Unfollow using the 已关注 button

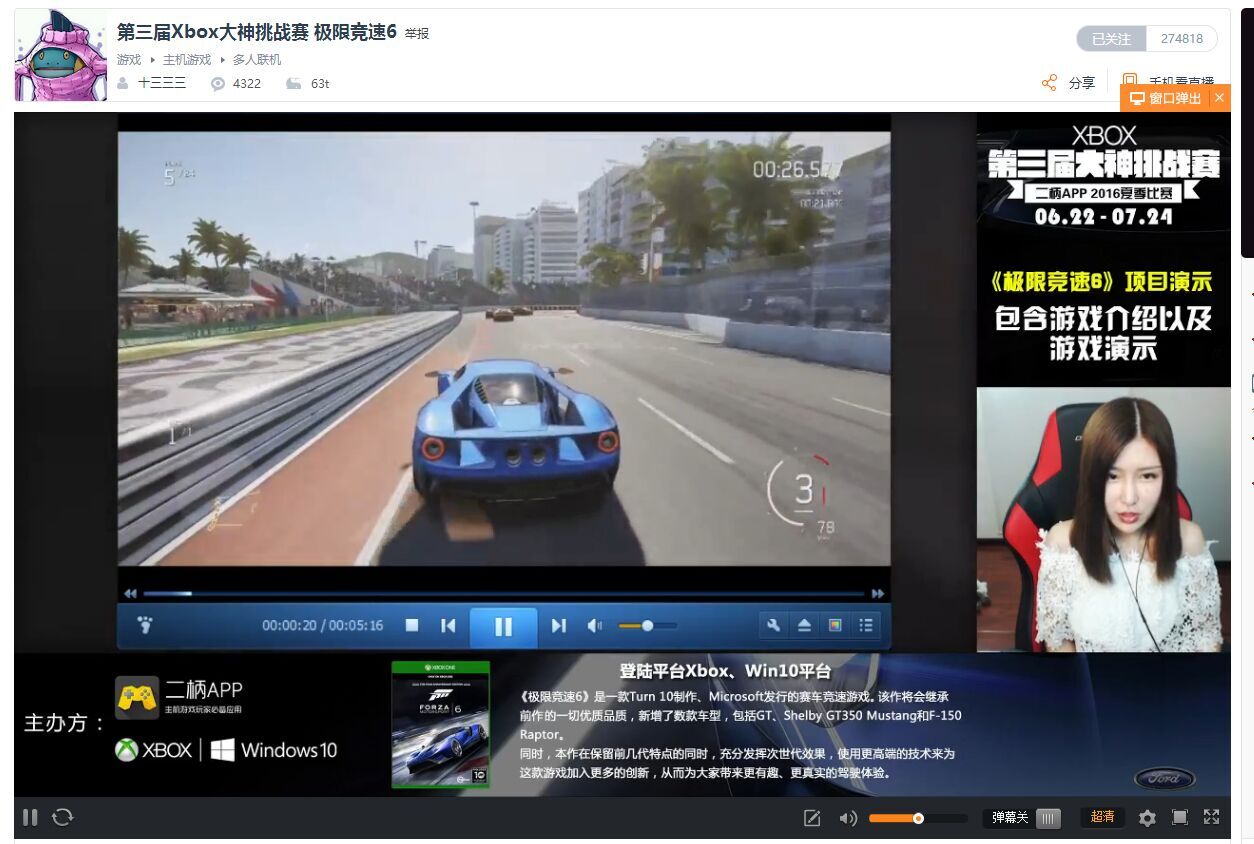click(x=1111, y=39)
